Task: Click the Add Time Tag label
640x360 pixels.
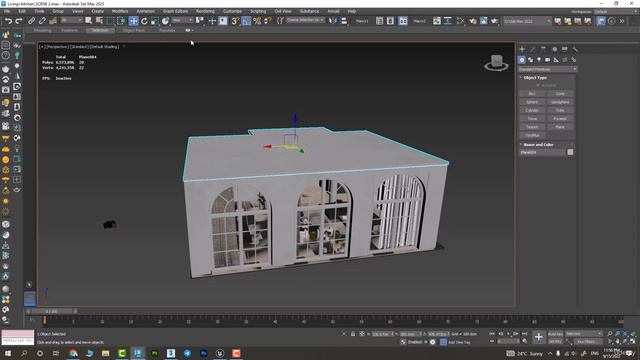Action: click(x=459, y=342)
